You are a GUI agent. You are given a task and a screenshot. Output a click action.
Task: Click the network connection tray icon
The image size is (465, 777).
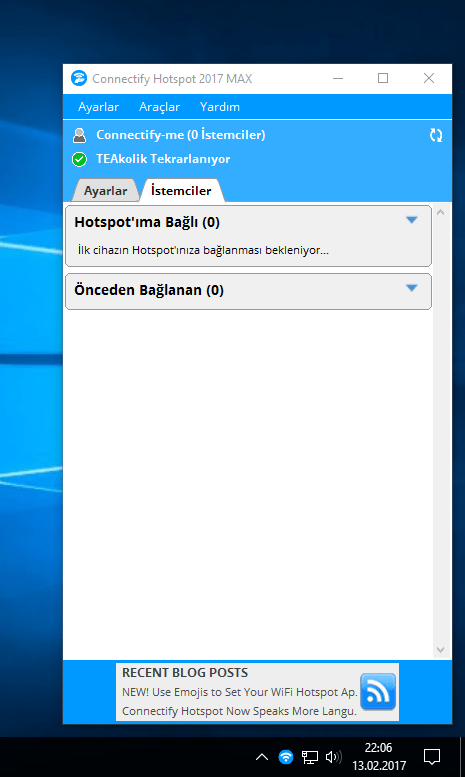tap(310, 757)
